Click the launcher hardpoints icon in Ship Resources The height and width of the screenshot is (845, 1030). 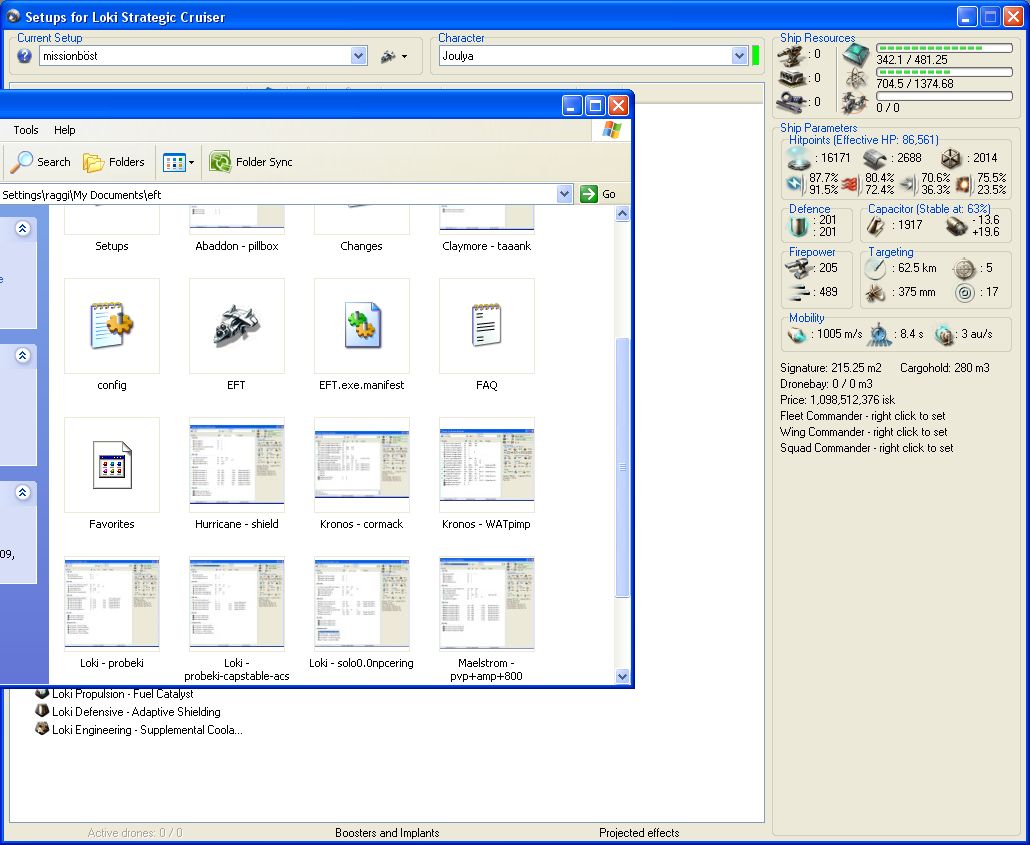[x=792, y=78]
